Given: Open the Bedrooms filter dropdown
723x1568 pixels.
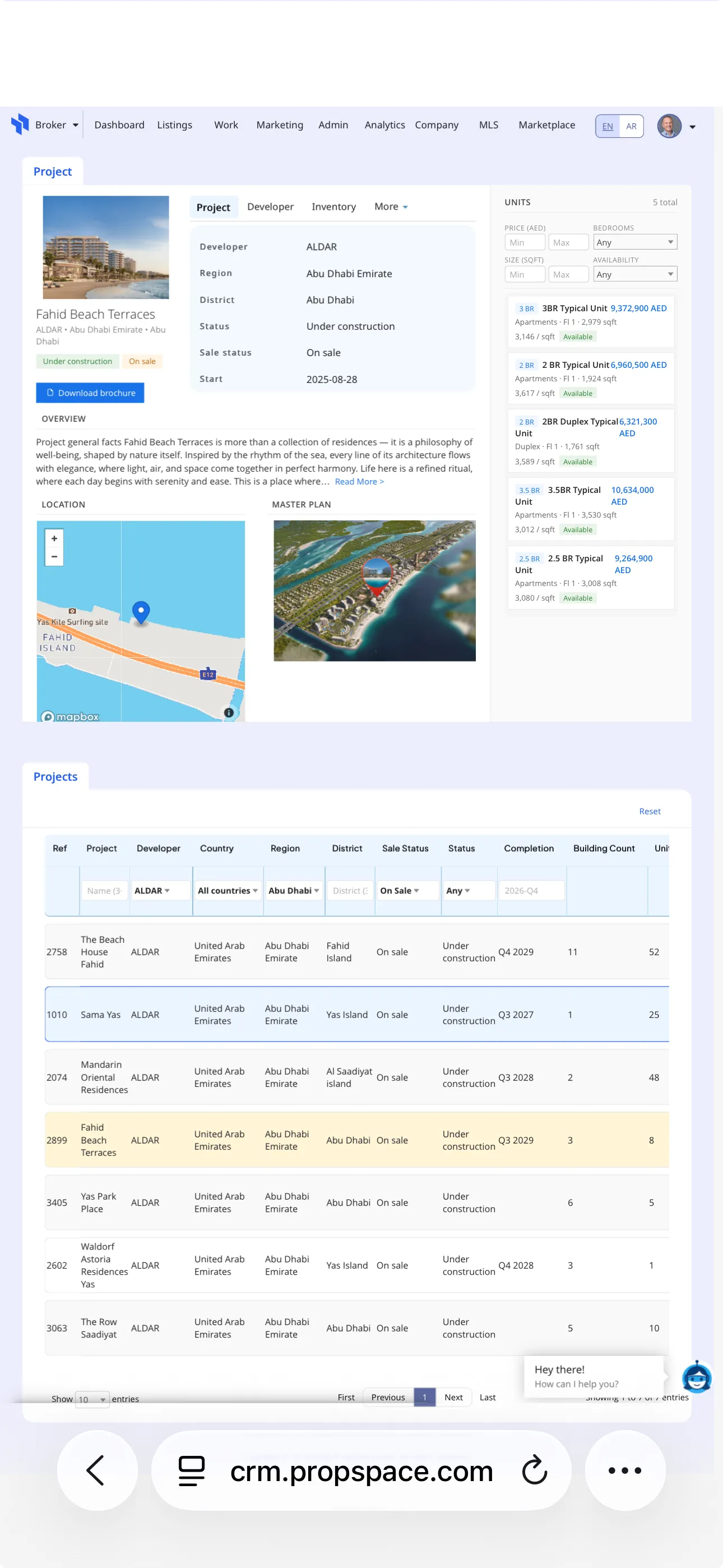Looking at the screenshot, I should click(x=635, y=242).
